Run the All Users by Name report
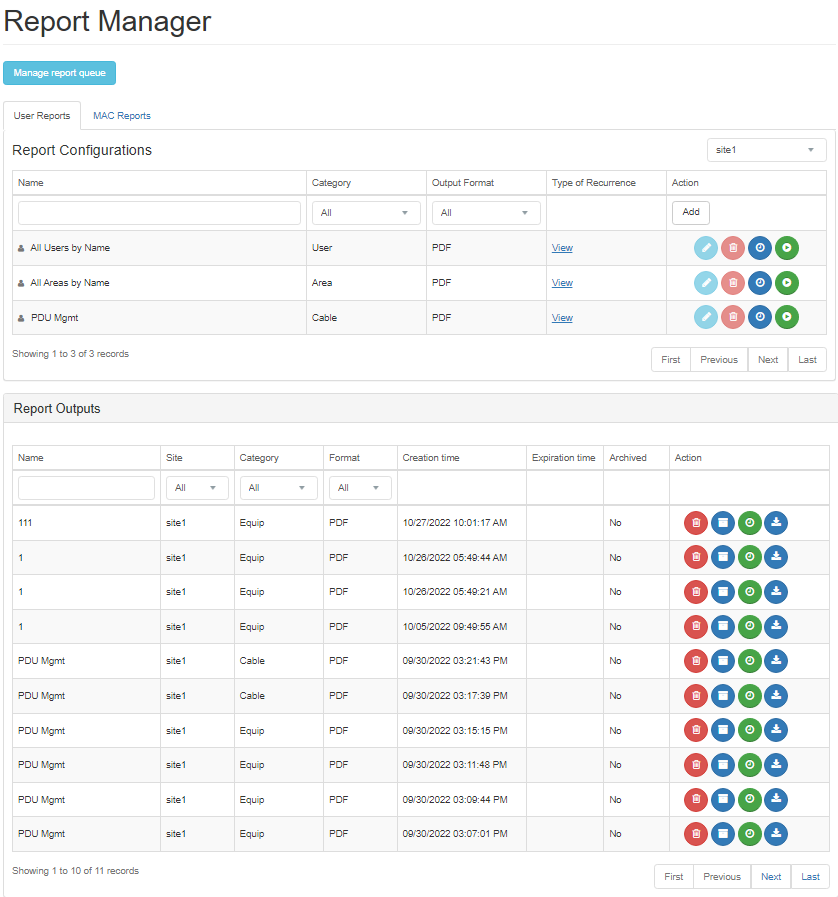The width and height of the screenshot is (838, 897). (x=787, y=248)
